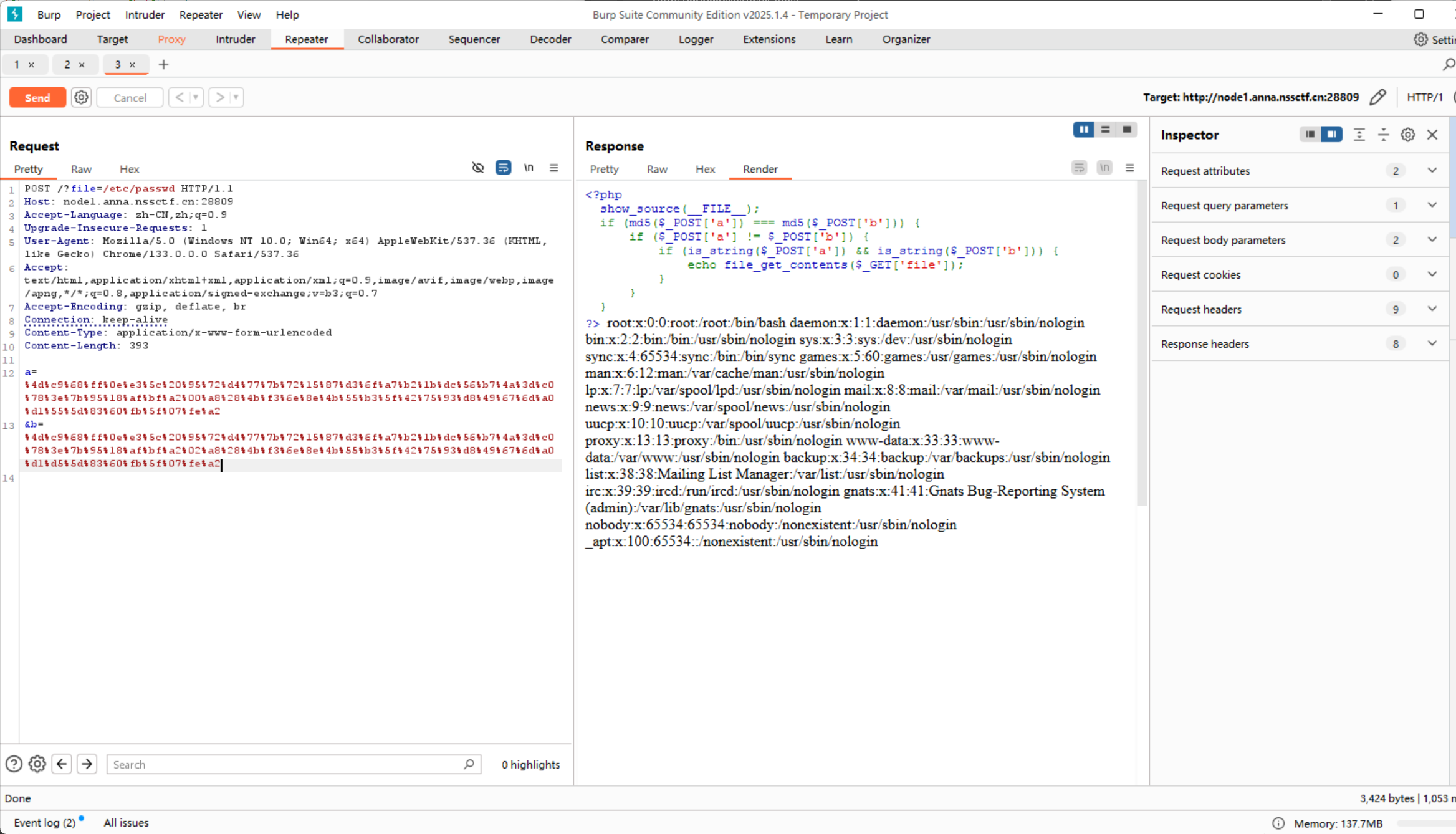
Task: Expand the Response headers section
Action: [x=1432, y=343]
